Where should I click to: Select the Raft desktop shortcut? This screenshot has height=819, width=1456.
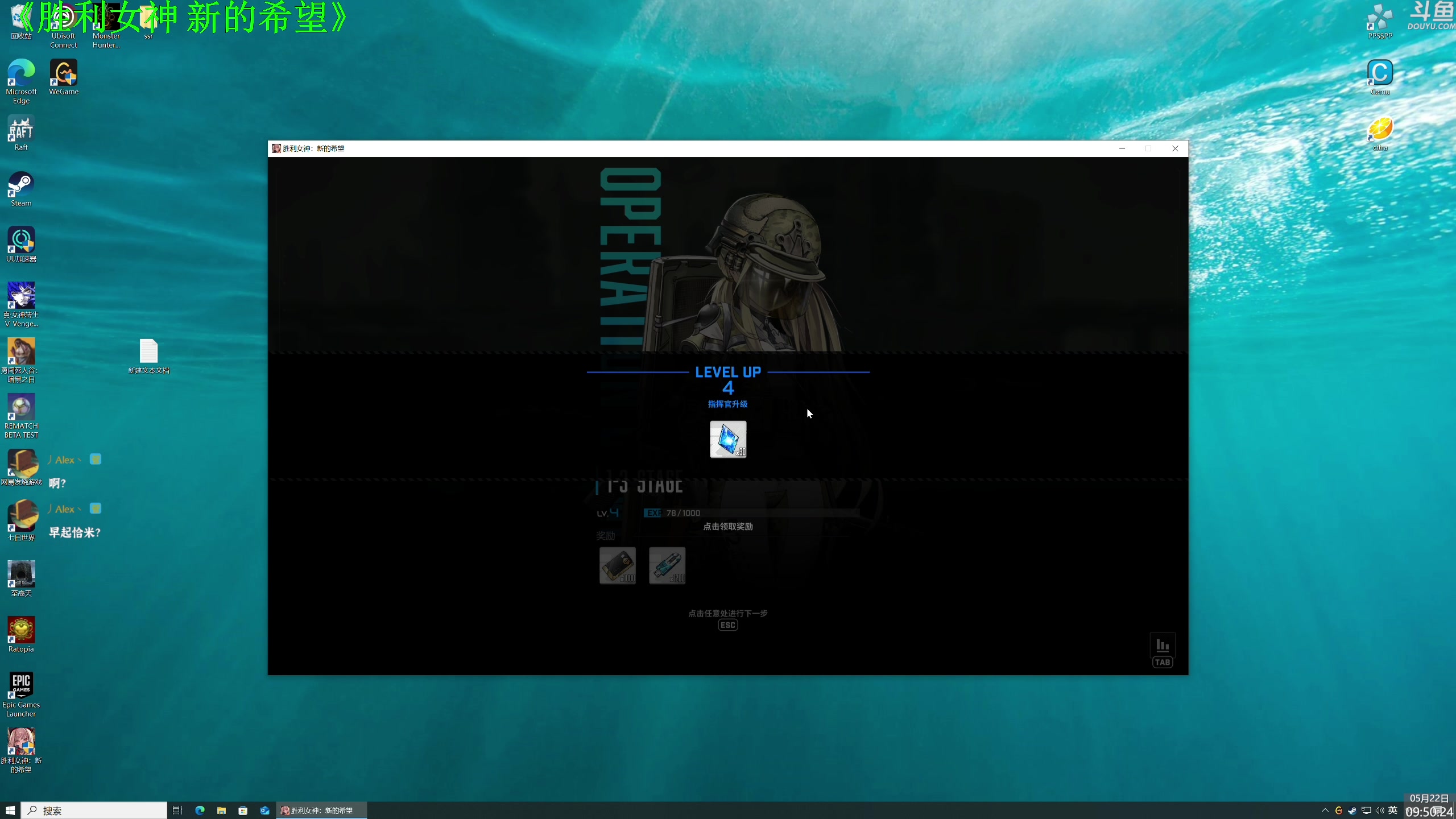pos(21,133)
